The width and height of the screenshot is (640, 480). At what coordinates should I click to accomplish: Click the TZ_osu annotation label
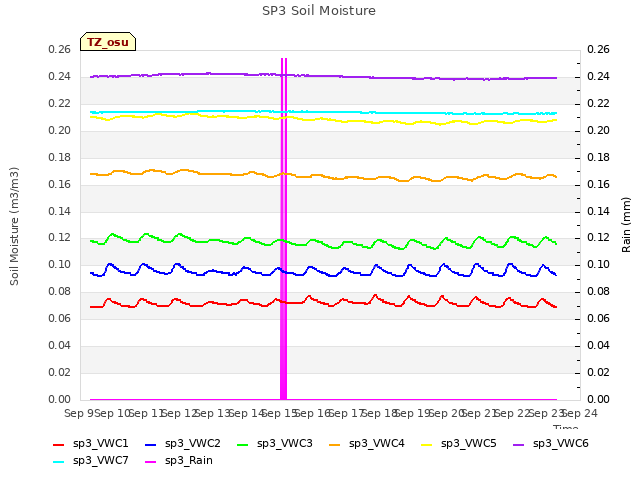coord(108,42)
